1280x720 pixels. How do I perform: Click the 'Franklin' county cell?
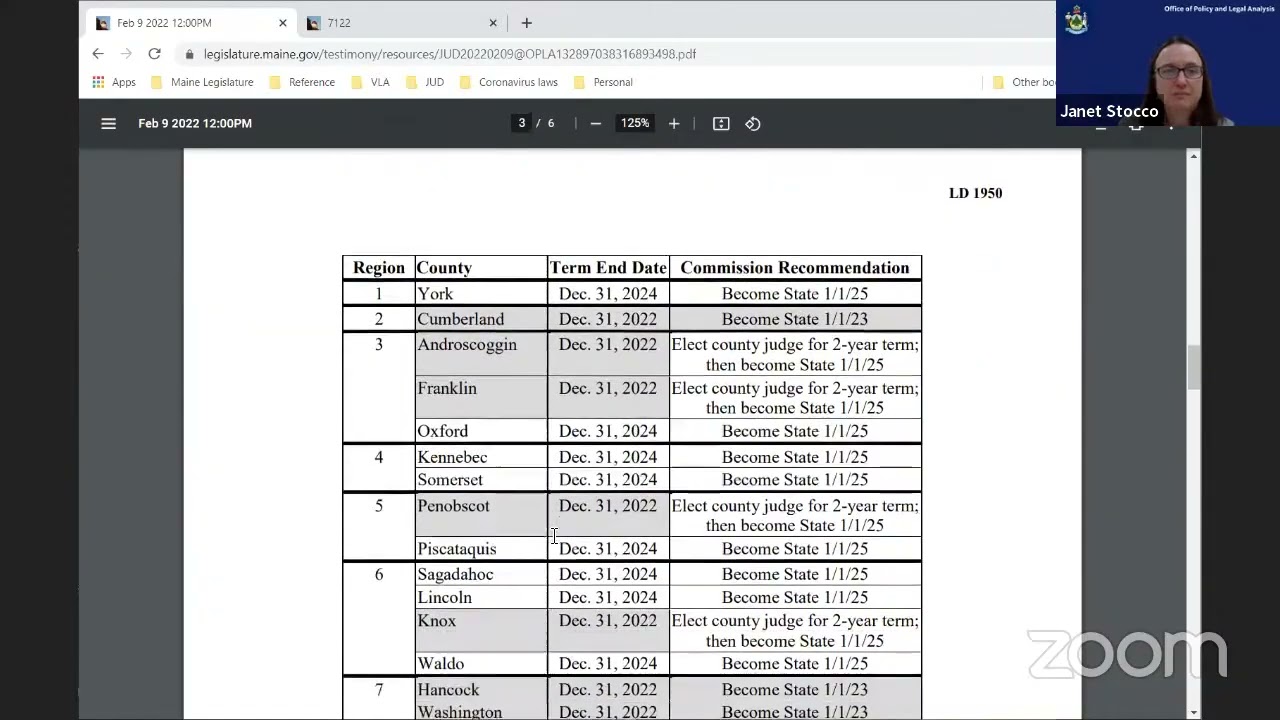(x=481, y=398)
